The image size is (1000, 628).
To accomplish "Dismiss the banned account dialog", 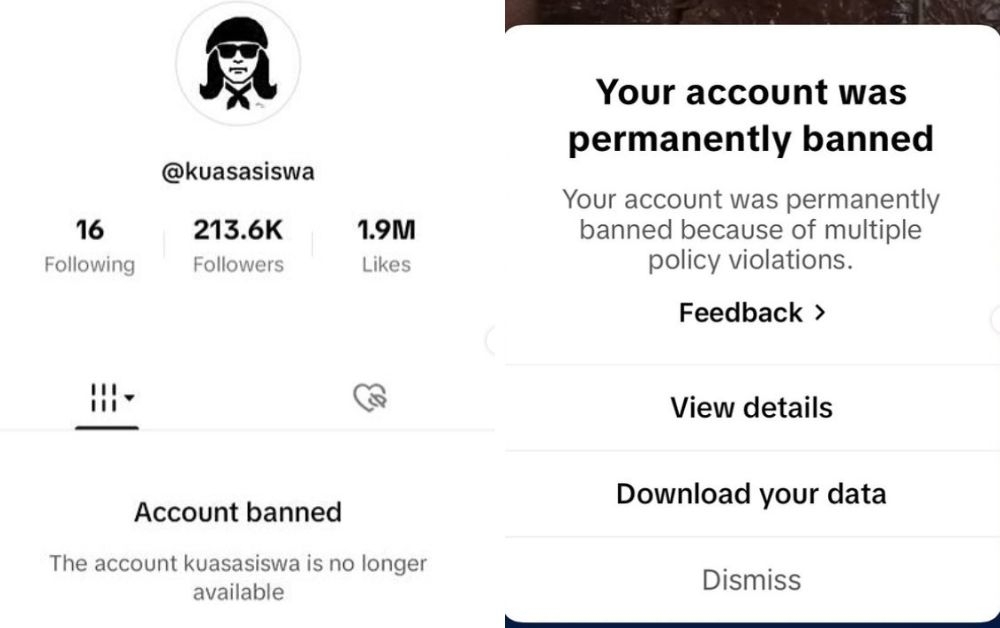I will click(750, 579).
